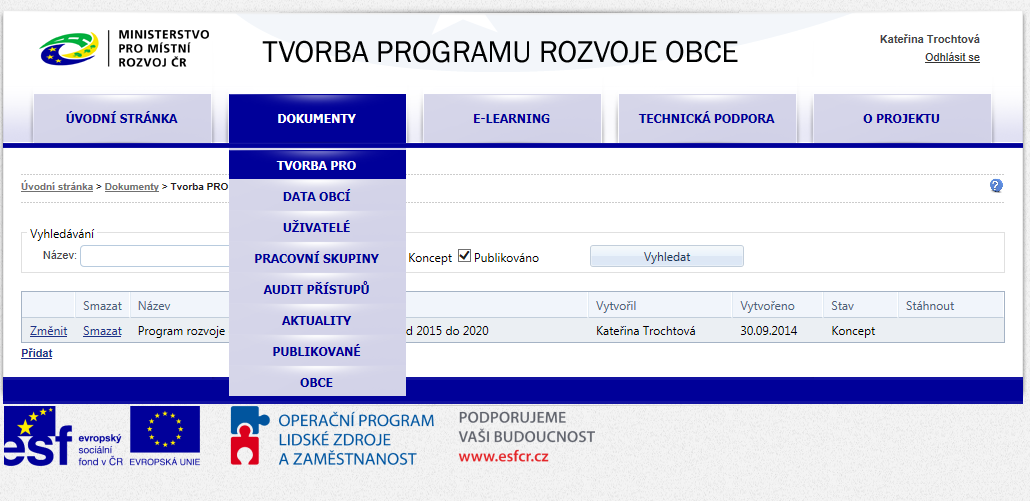Click Kateřina Trochtová in the Vytvořil column

pos(646,331)
